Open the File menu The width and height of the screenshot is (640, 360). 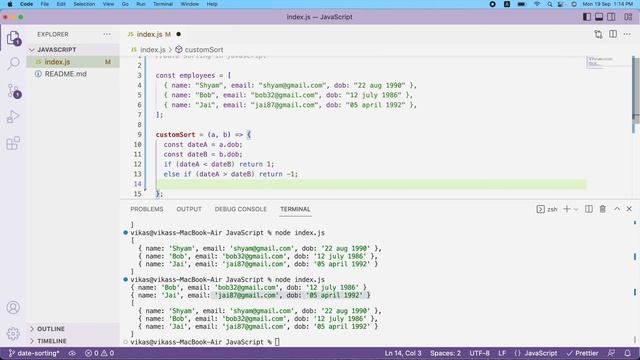44,4
